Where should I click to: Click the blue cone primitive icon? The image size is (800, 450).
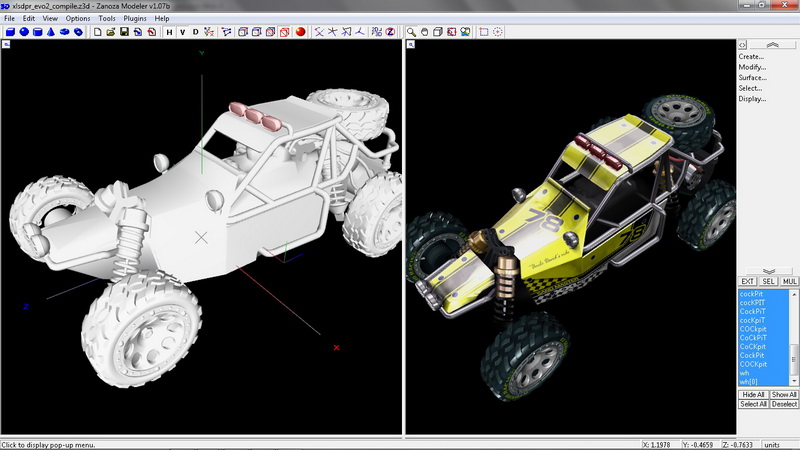51,32
